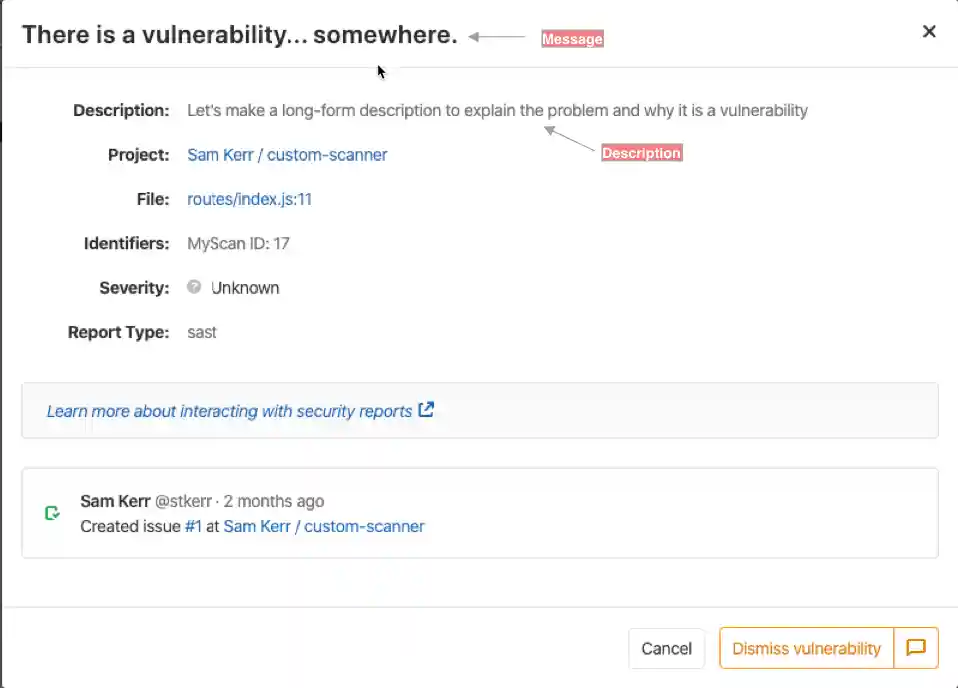Screen dimensions: 958x688
Task: Click the sast report type value
Action: coord(201,332)
